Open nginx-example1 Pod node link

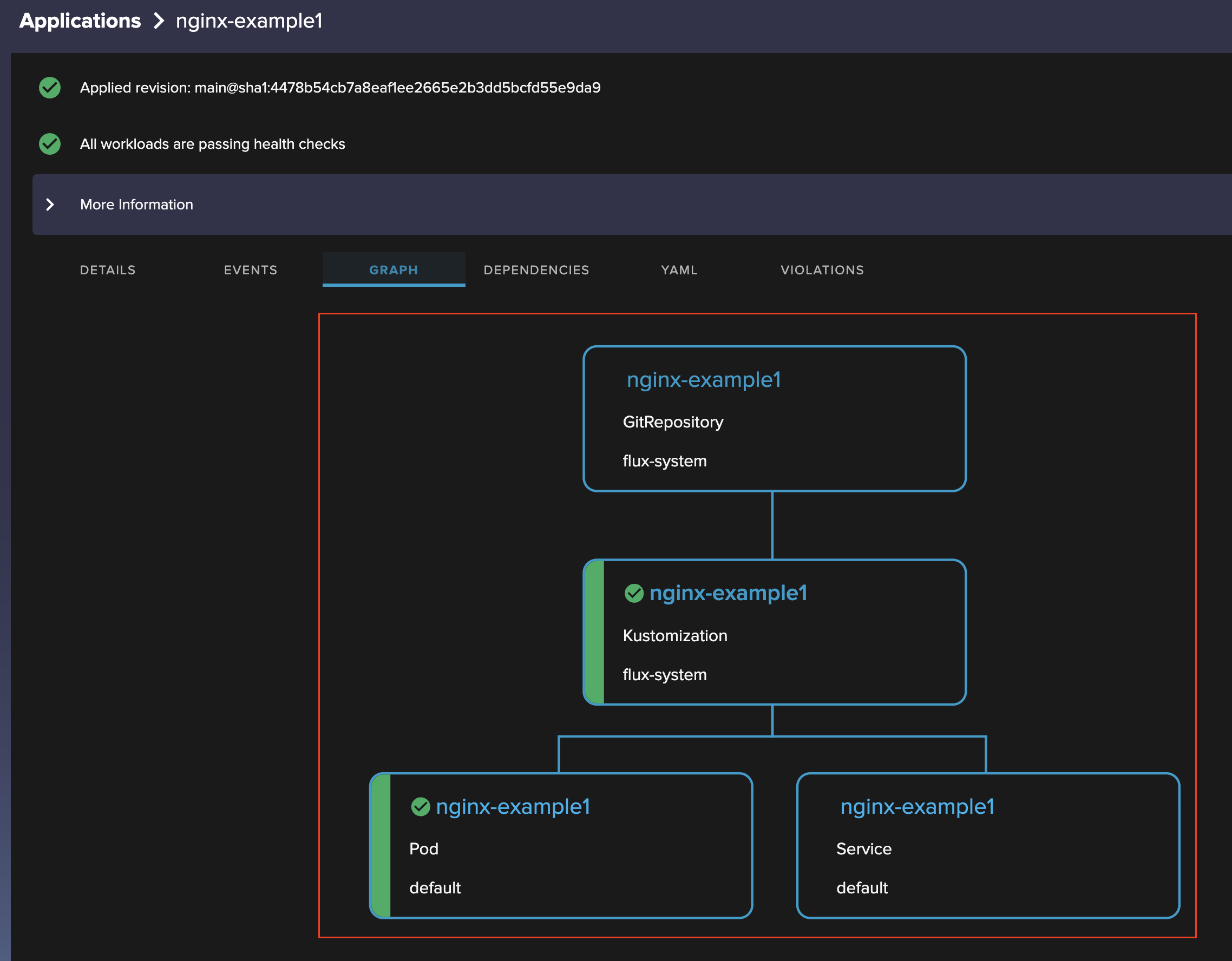point(513,806)
